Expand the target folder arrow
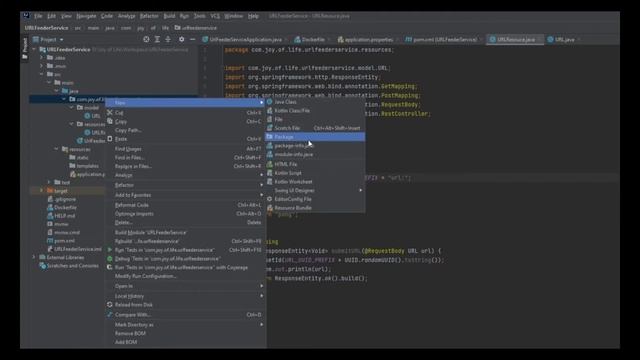 click(x=41, y=191)
